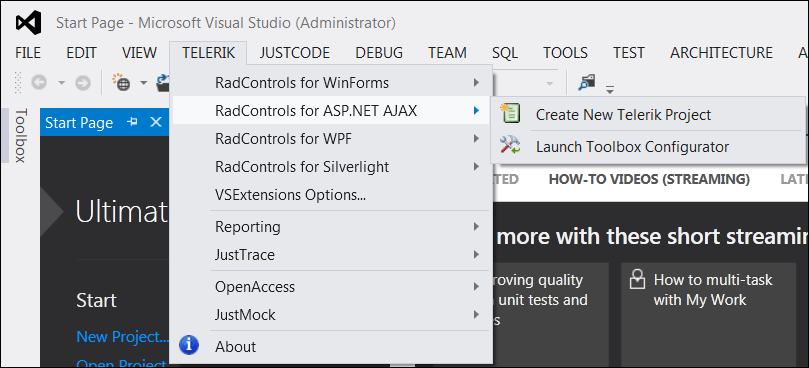Image resolution: width=809 pixels, height=368 pixels.
Task: Expand RadControls for WinForms submenu arrow
Action: point(476,82)
